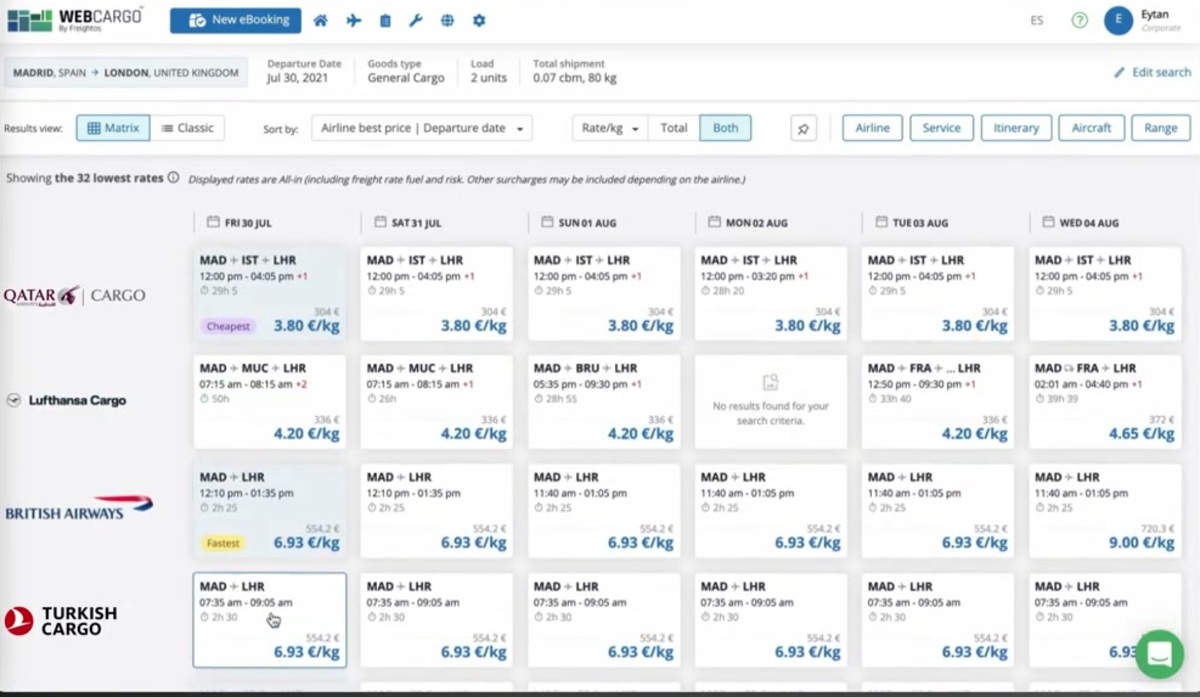This screenshot has width=1200, height=697.
Task: Open the Range filter
Action: pos(1161,128)
